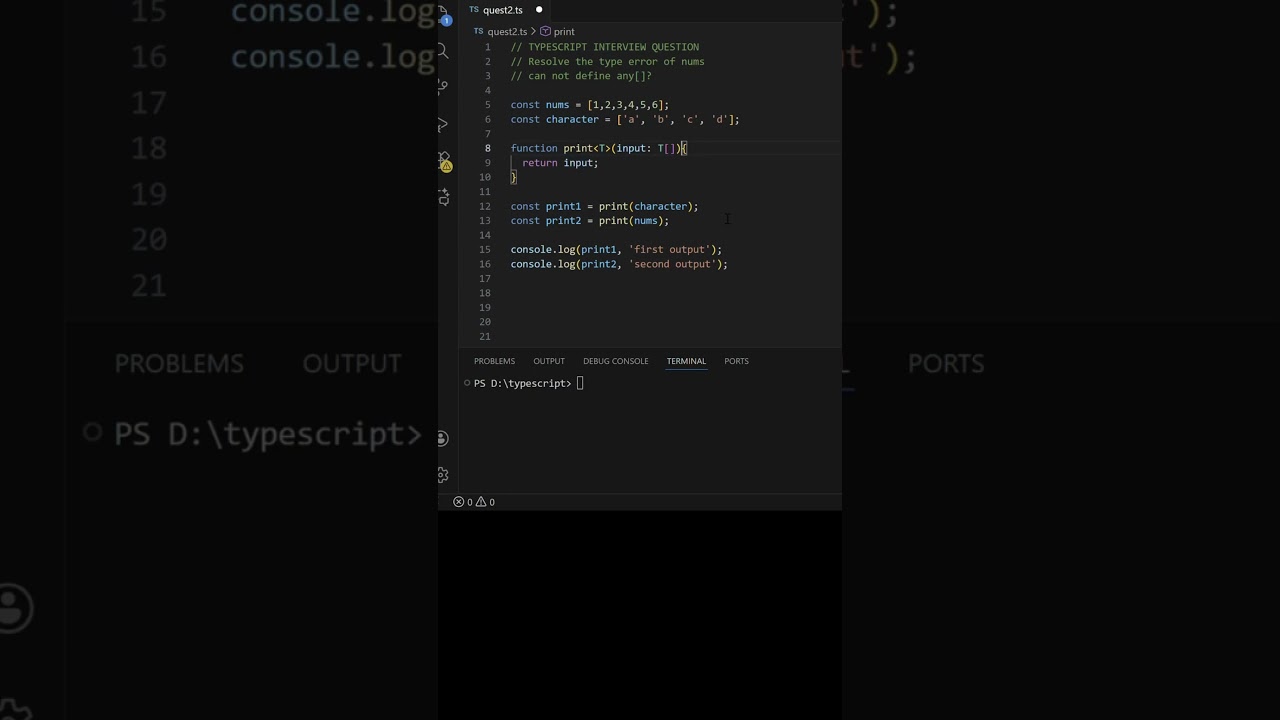The height and width of the screenshot is (720, 1280).
Task: Click 'console.log' on line 16
Action: (x=543, y=264)
